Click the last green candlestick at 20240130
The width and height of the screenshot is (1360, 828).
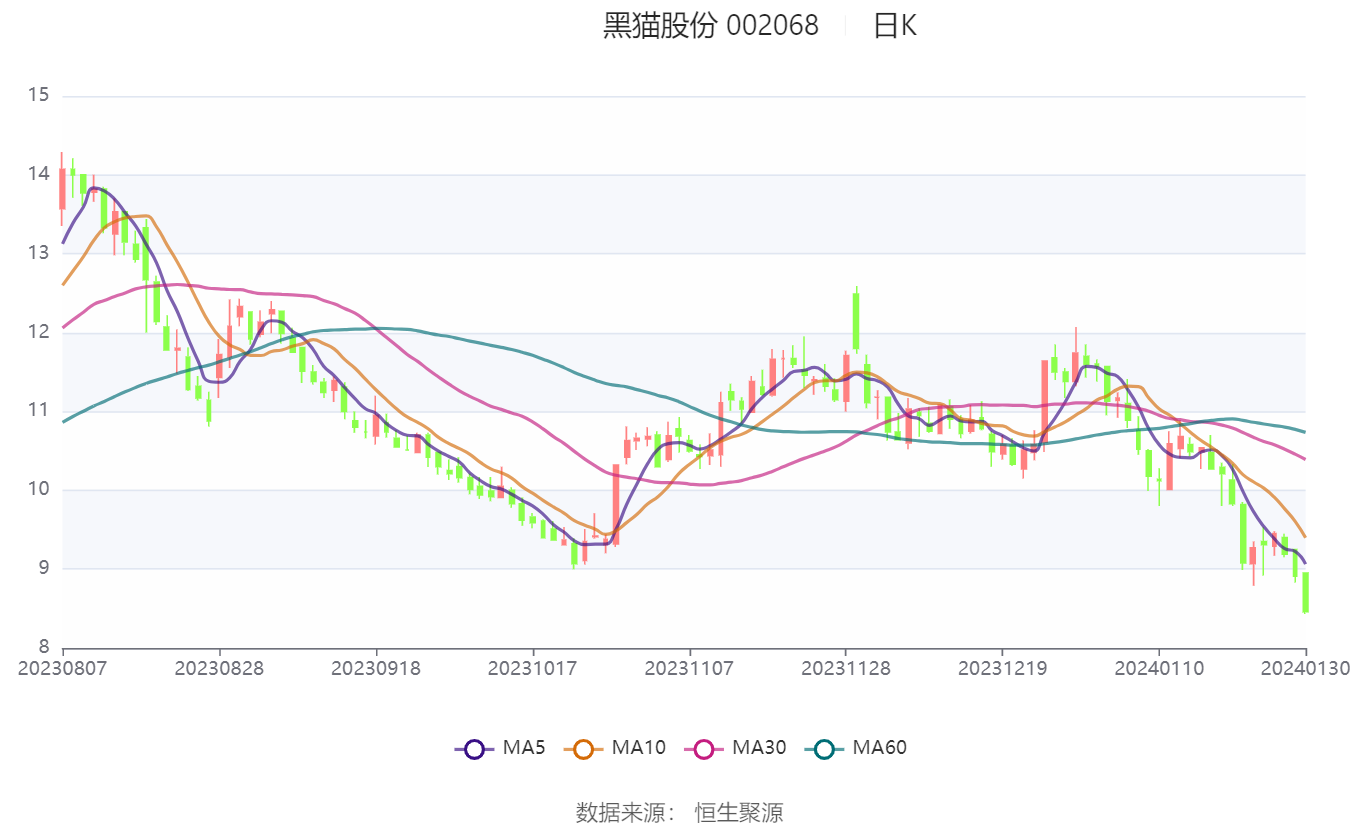(x=1305, y=592)
